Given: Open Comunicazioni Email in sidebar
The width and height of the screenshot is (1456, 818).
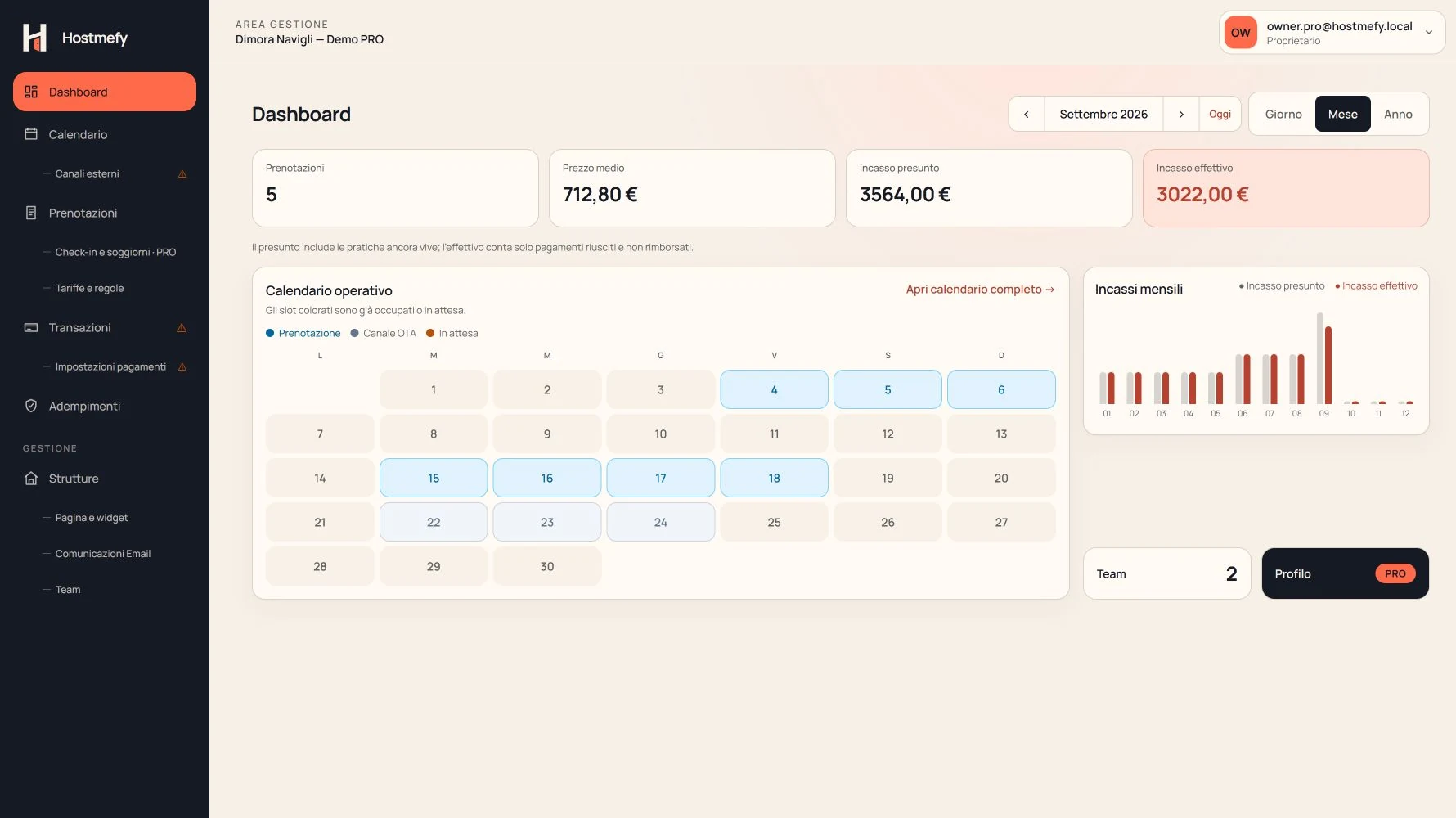Looking at the screenshot, I should pos(105,554).
